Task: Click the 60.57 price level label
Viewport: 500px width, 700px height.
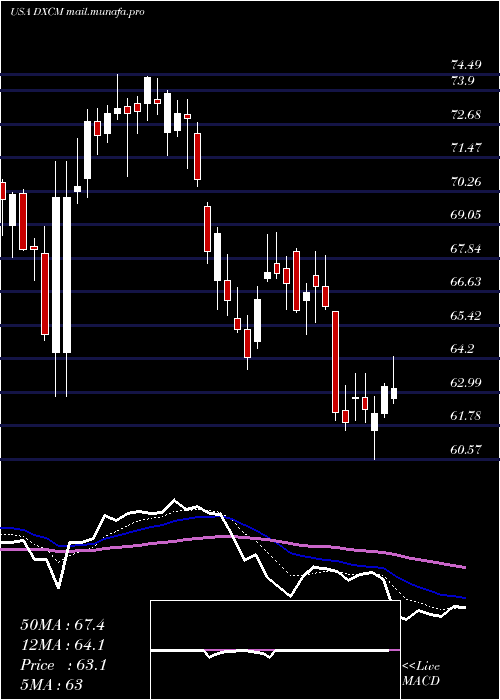Action: 466,450
